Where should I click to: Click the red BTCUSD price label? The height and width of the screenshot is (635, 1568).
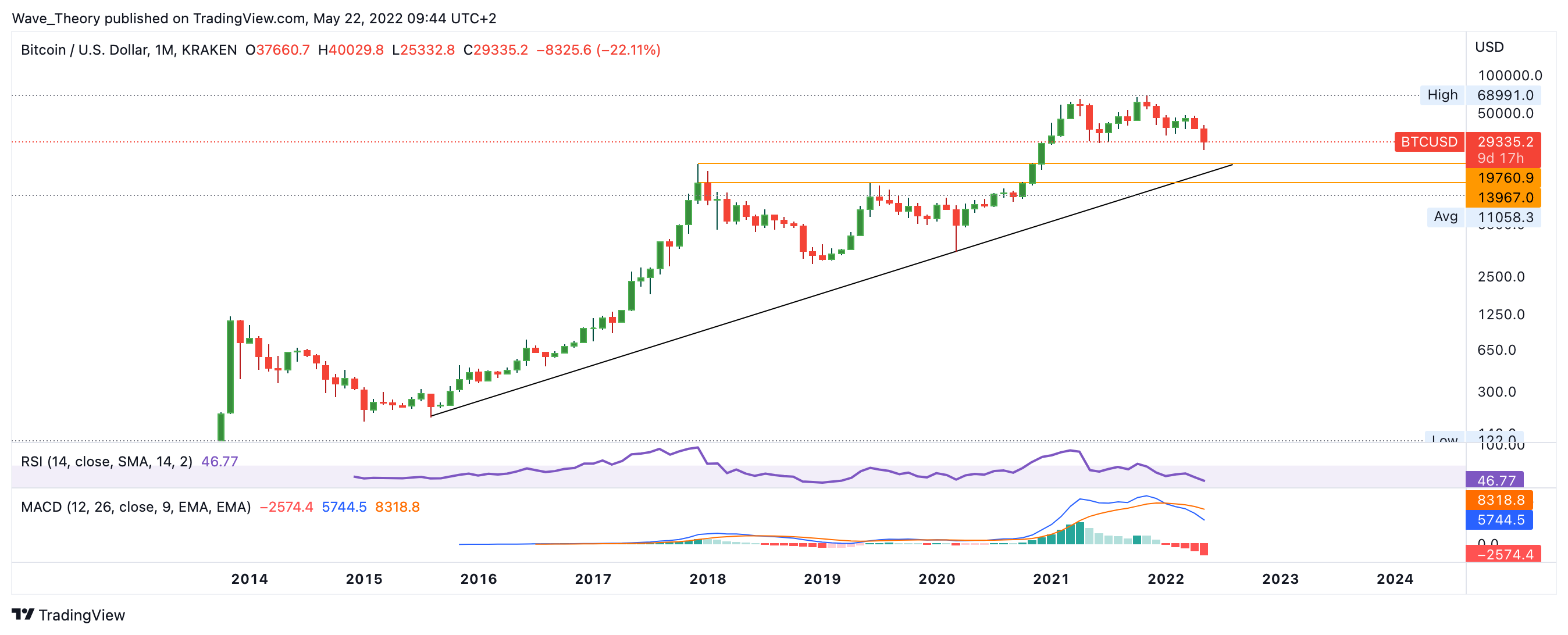1428,142
